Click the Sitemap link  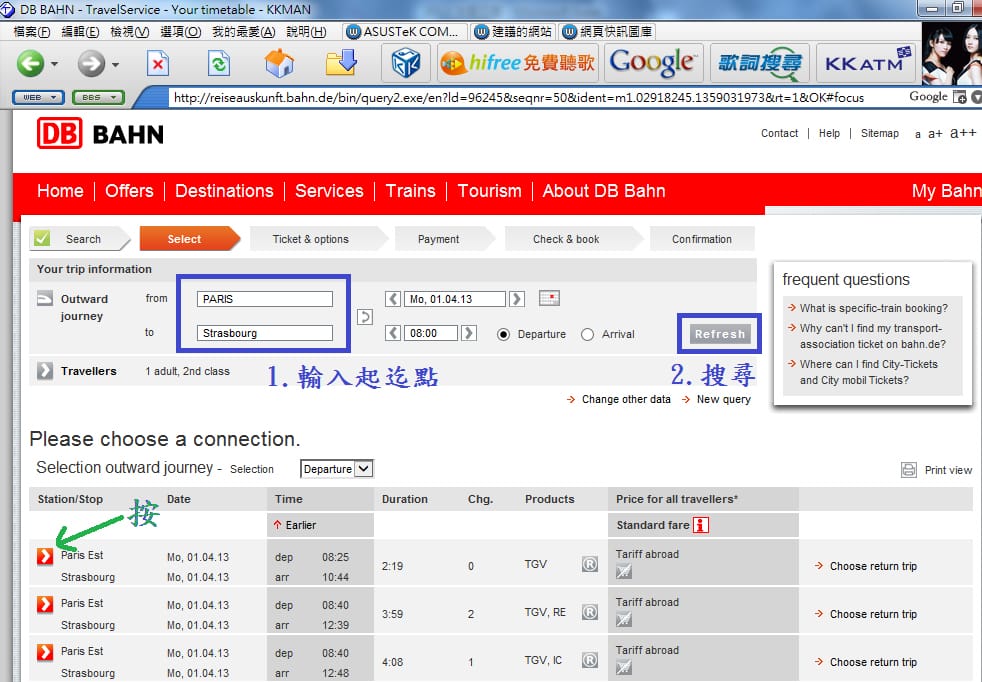tap(879, 133)
